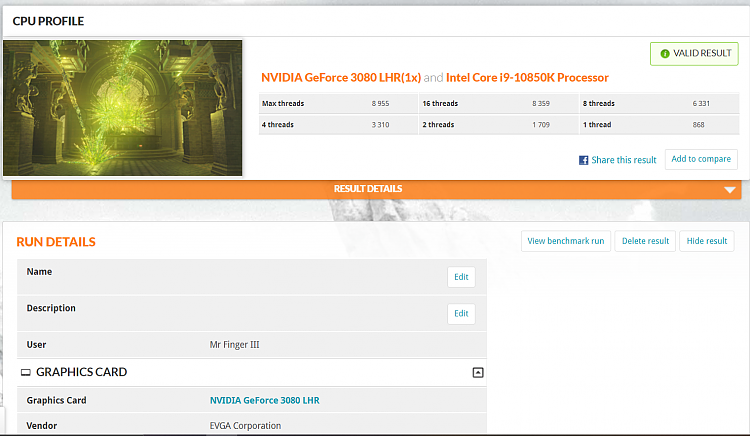The image size is (750, 436).
Task: Click the user name Mr Finger III
Action: [x=234, y=345]
